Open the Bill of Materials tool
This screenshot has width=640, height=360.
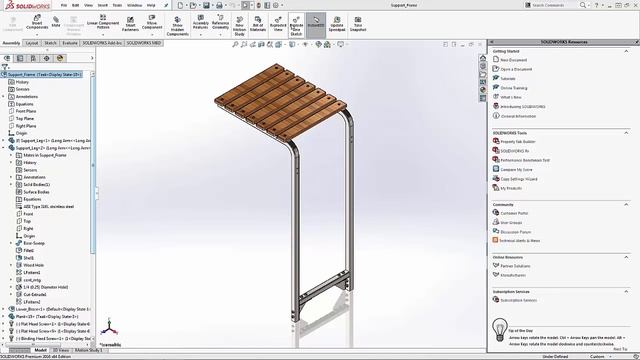pyautogui.click(x=258, y=24)
